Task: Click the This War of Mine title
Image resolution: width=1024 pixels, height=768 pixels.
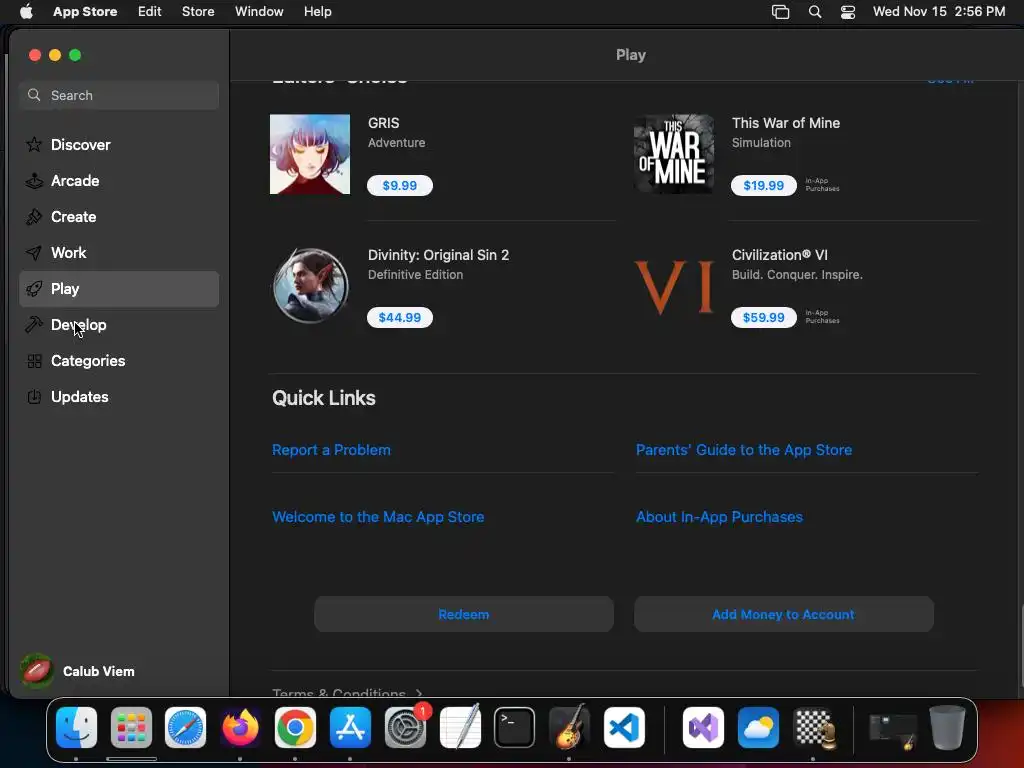Action: 786,123
